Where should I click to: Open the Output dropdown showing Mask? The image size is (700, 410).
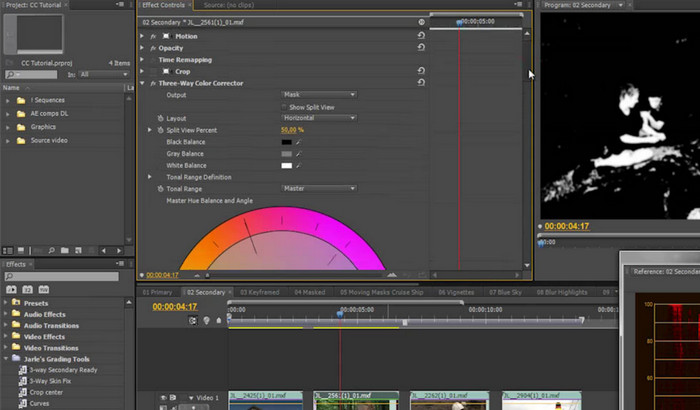pos(318,94)
